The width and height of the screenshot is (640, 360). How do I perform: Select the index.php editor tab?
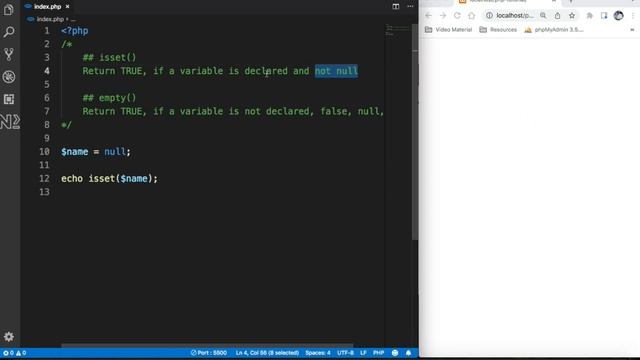(x=47, y=7)
